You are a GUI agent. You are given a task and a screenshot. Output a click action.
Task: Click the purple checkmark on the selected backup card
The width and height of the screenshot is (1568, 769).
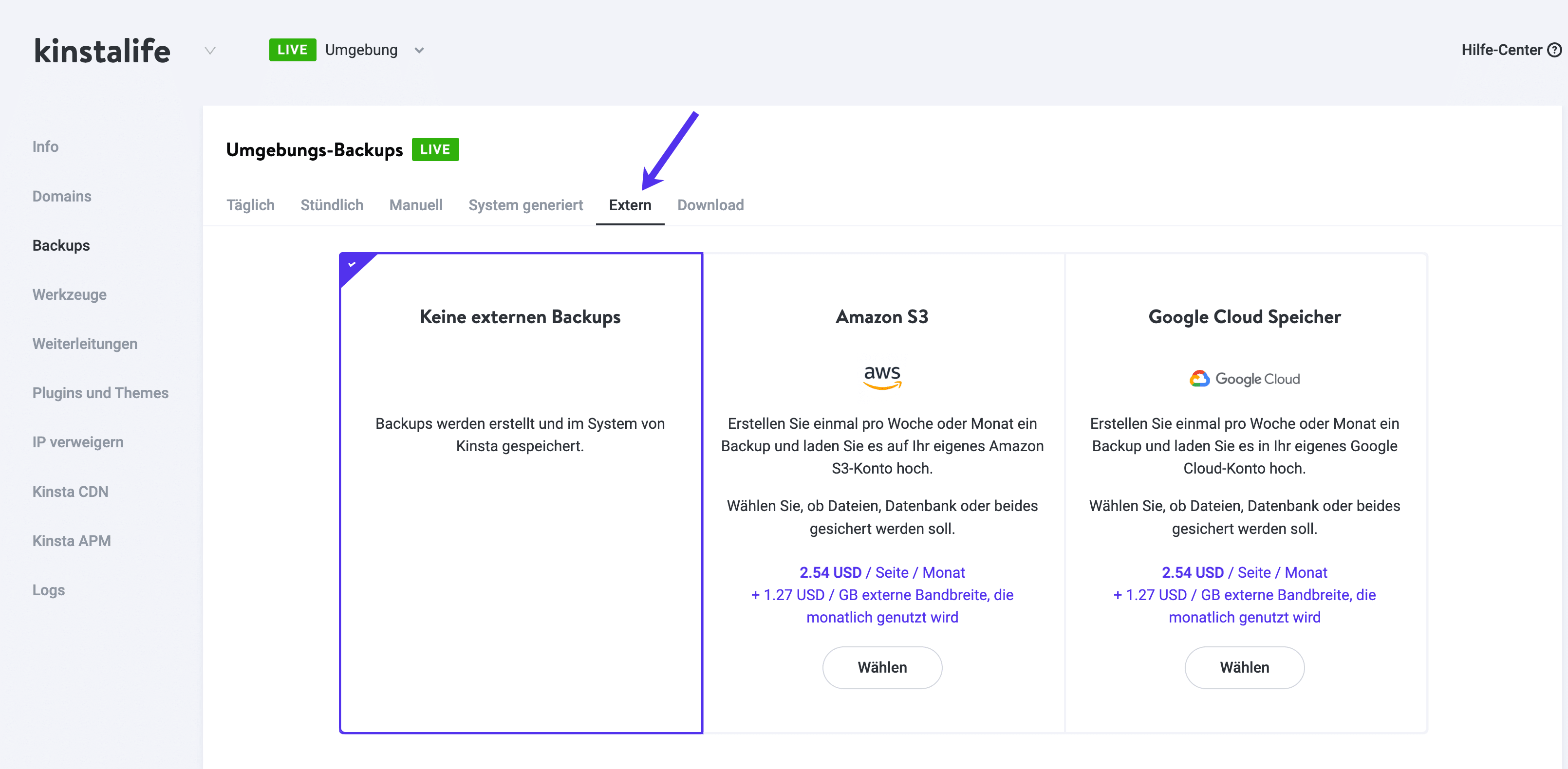[x=351, y=264]
